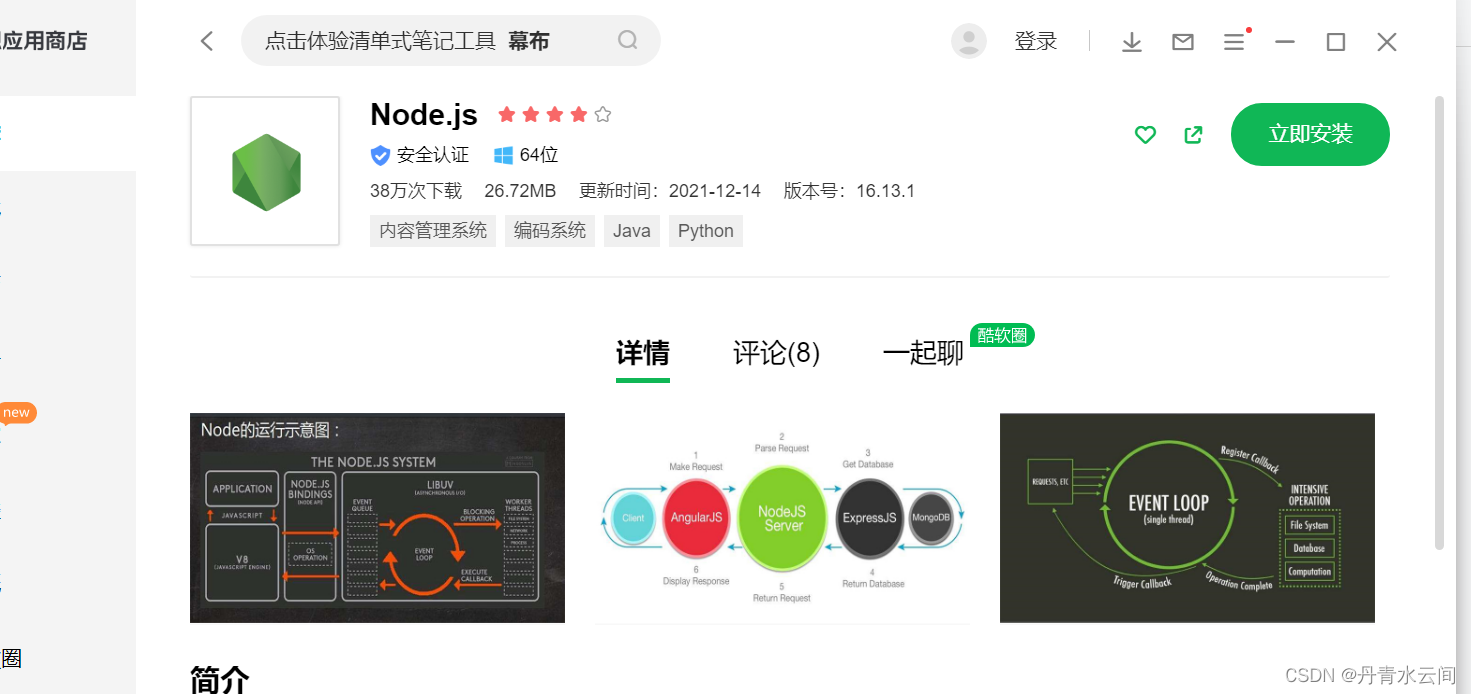Switch to the 详情 tab
Screen dimensions: 1471x694
(x=643, y=353)
